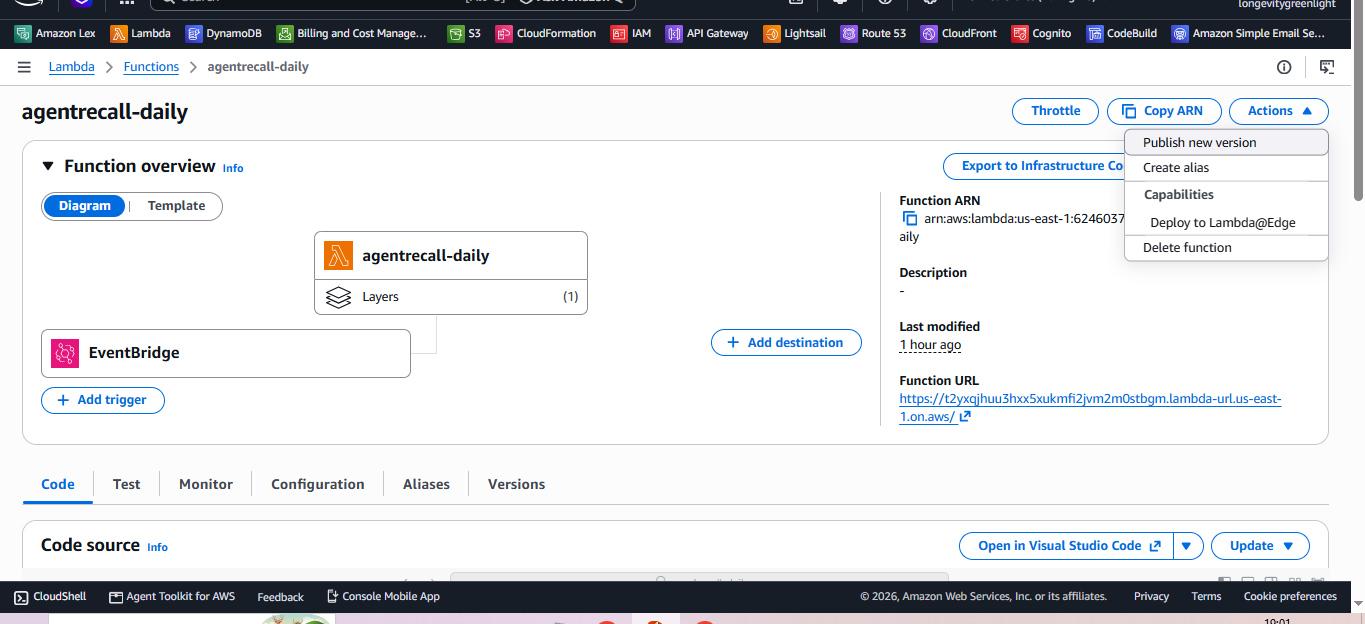Image resolution: width=1365 pixels, height=624 pixels.
Task: Open the DynamoDB service shortcut
Action: coord(224,33)
